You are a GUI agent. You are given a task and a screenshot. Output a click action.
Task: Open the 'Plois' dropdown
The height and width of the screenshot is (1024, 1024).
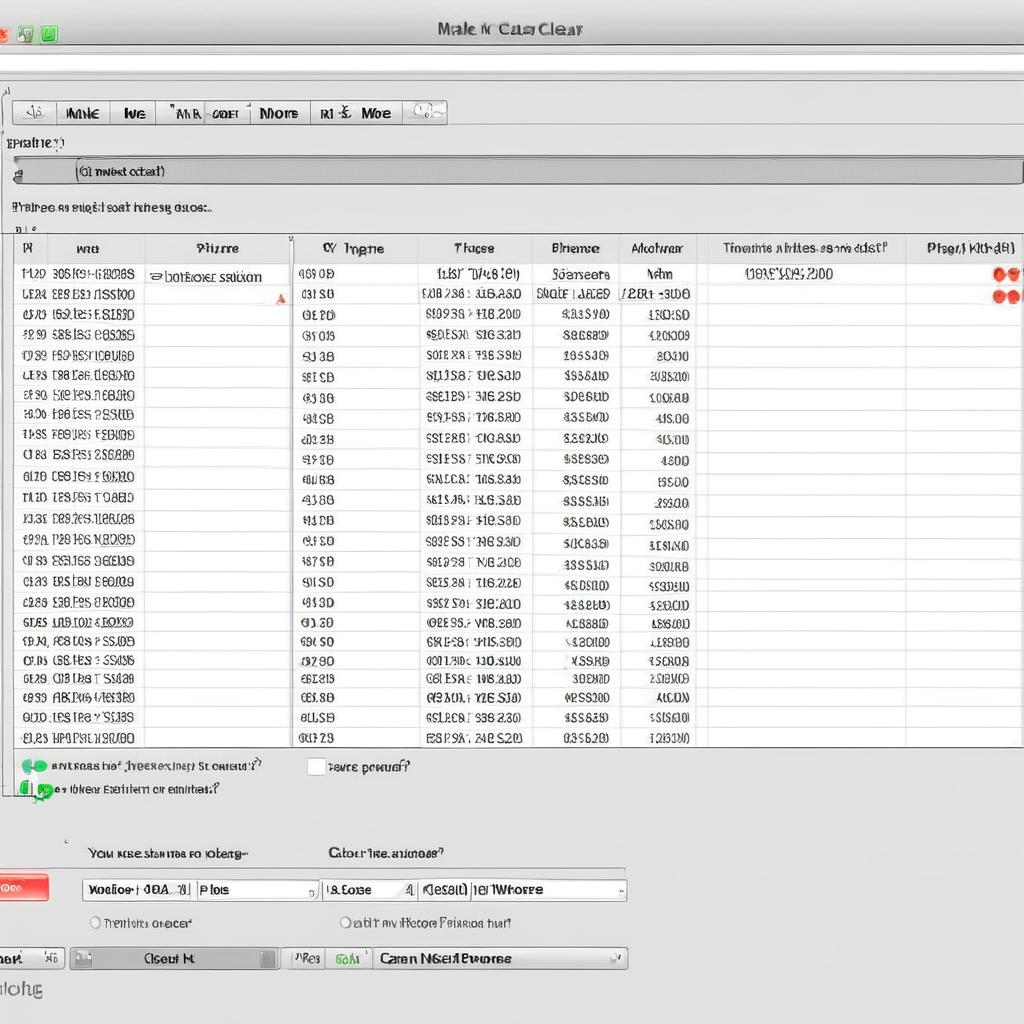coord(258,890)
